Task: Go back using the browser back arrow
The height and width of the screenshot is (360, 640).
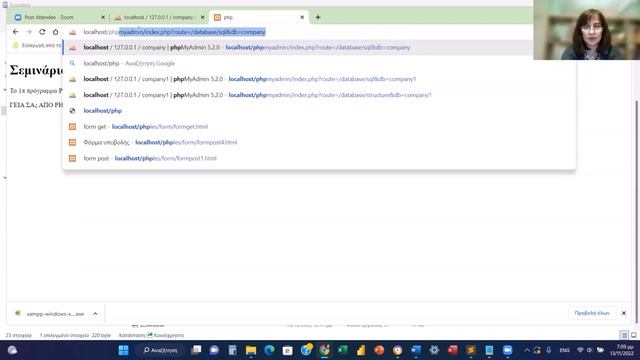Action: (x=16, y=32)
